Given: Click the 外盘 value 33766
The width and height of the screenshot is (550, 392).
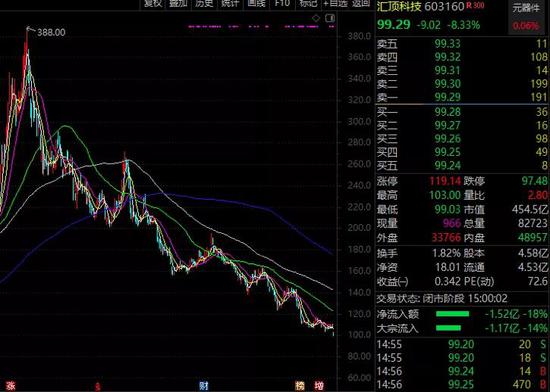Looking at the screenshot, I should click(446, 237).
